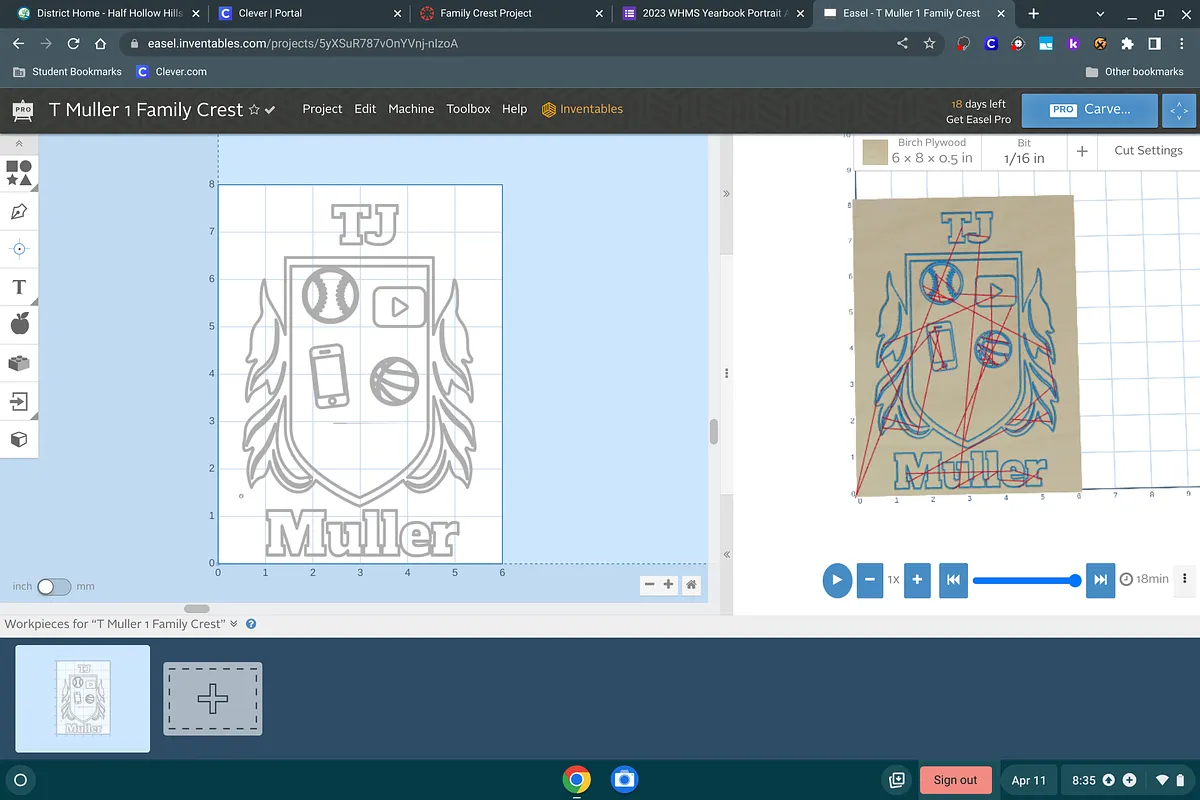The width and height of the screenshot is (1200, 800).
Task: Star the T Muller 1 Family Crest project
Action: pyautogui.click(x=254, y=110)
